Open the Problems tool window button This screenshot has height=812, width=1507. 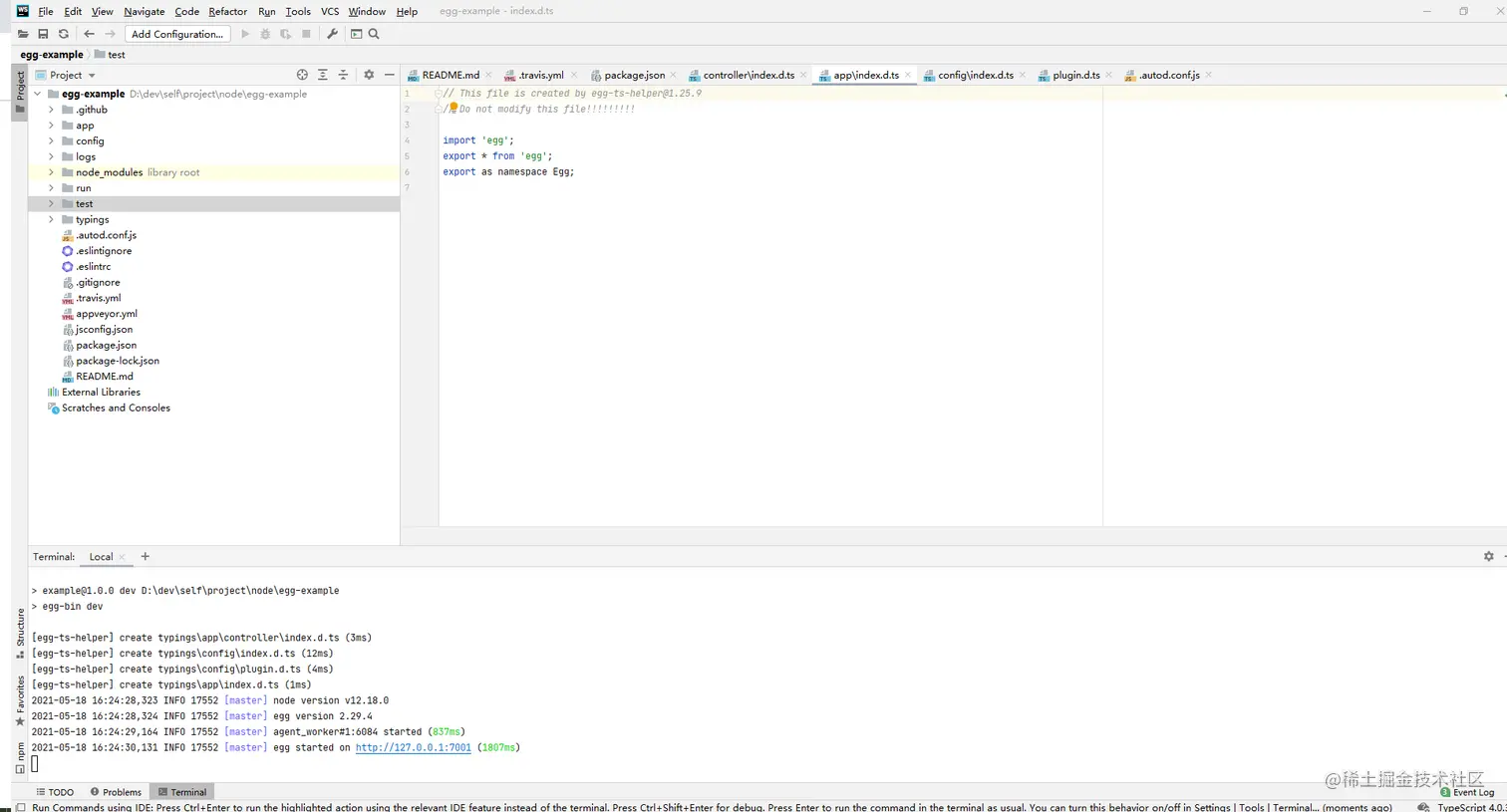tap(116, 792)
